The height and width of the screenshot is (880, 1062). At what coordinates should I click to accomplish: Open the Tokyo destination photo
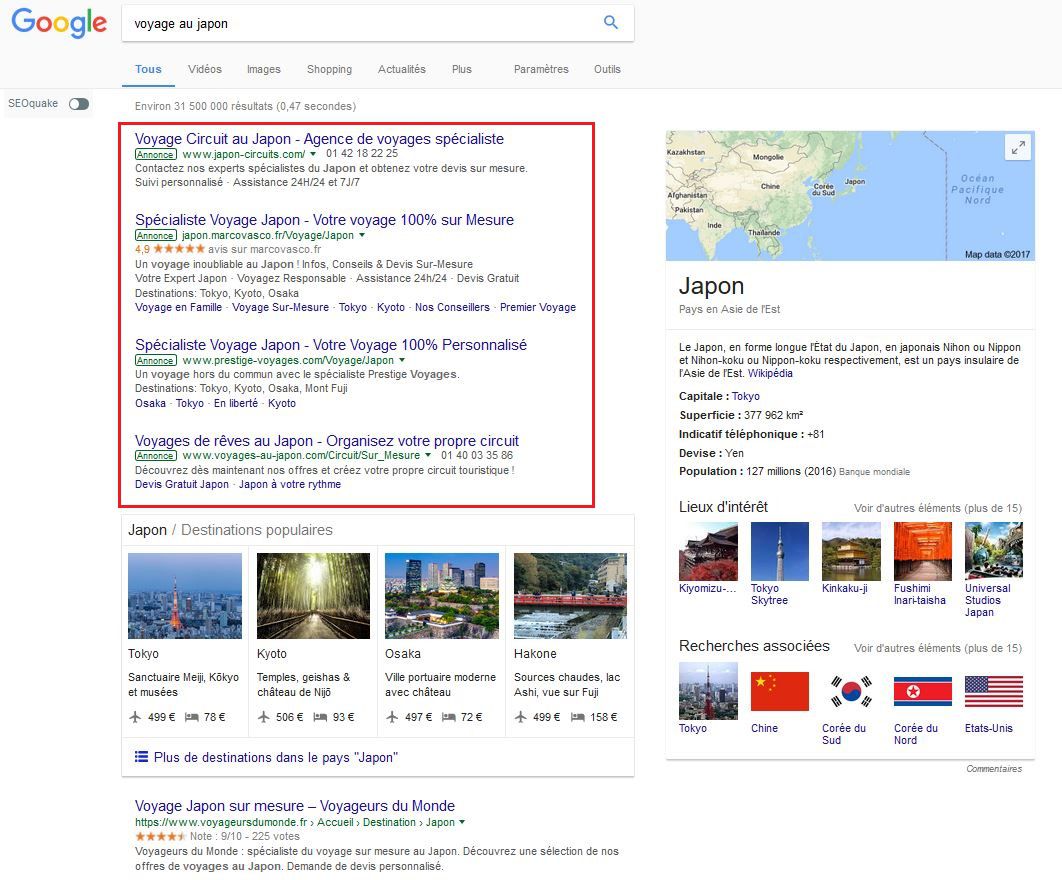coord(185,596)
